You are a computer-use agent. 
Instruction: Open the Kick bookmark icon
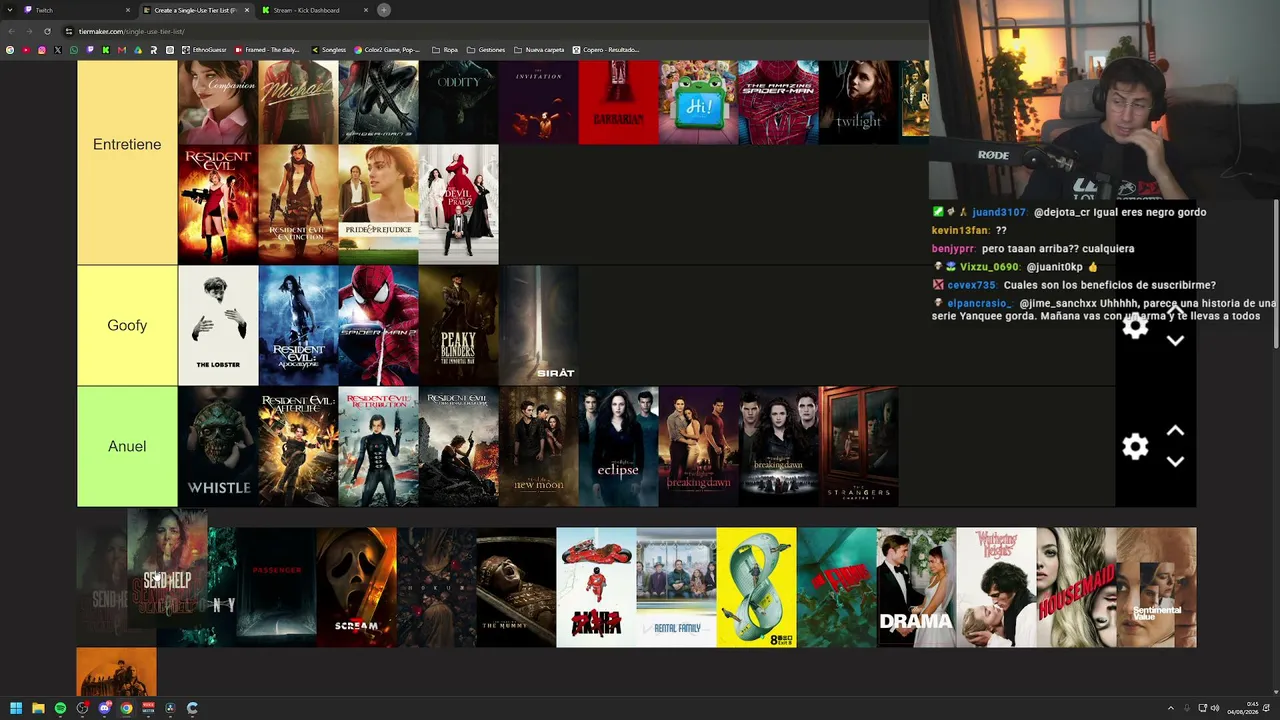(106, 50)
